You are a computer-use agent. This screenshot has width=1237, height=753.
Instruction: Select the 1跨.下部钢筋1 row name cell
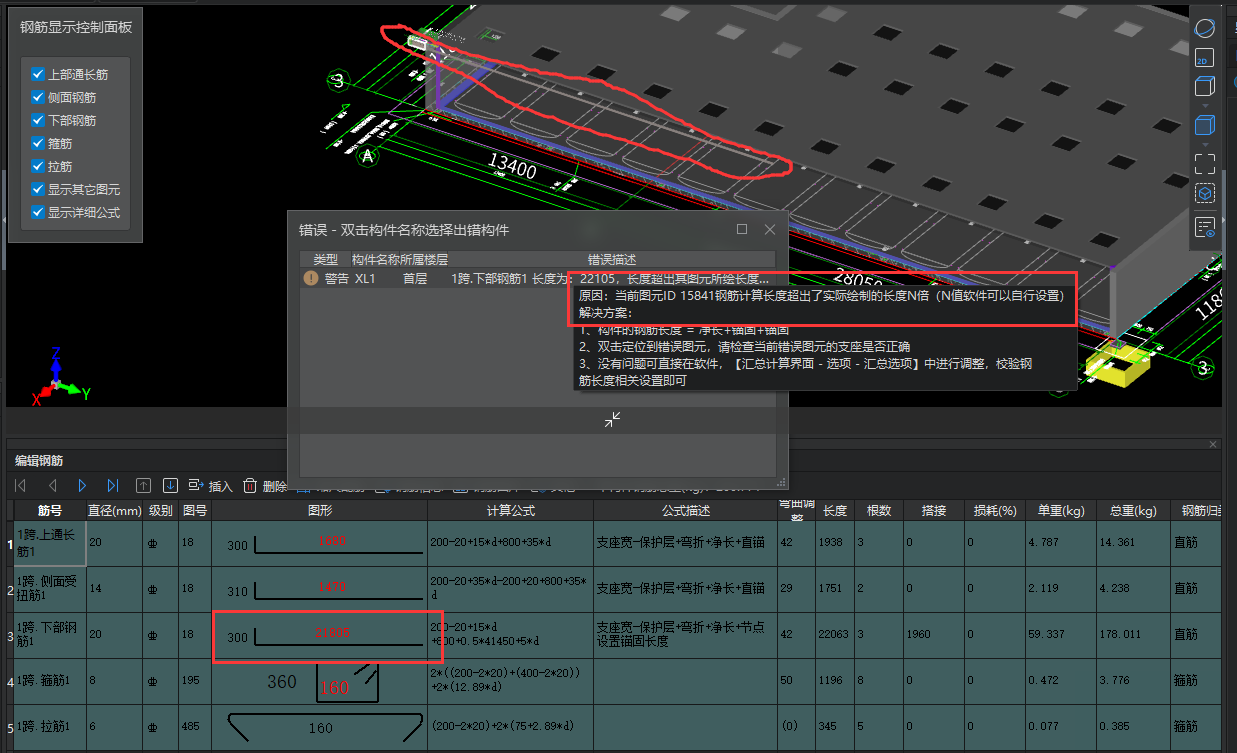pyautogui.click(x=50, y=635)
